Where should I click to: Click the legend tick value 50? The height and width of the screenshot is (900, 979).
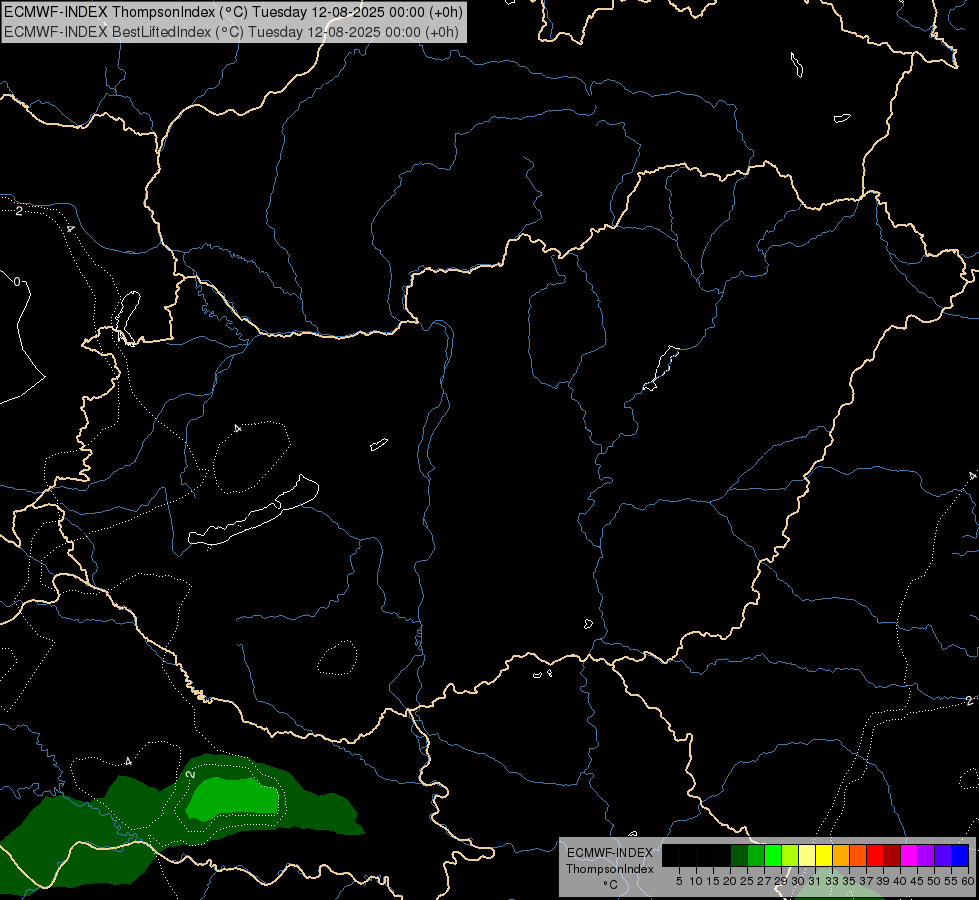point(934,881)
